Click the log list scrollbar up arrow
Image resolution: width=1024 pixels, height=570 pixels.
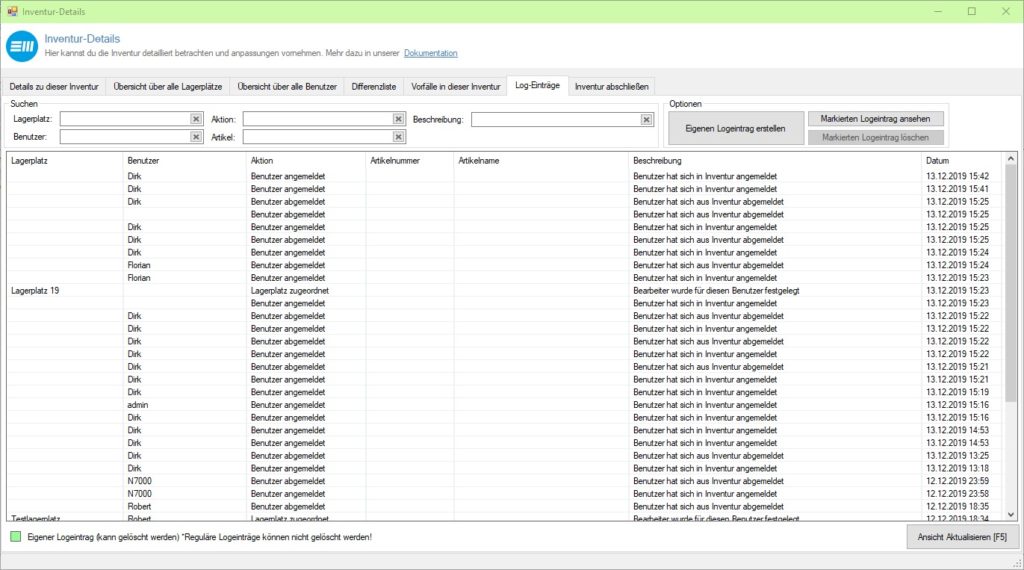pos(1010,159)
